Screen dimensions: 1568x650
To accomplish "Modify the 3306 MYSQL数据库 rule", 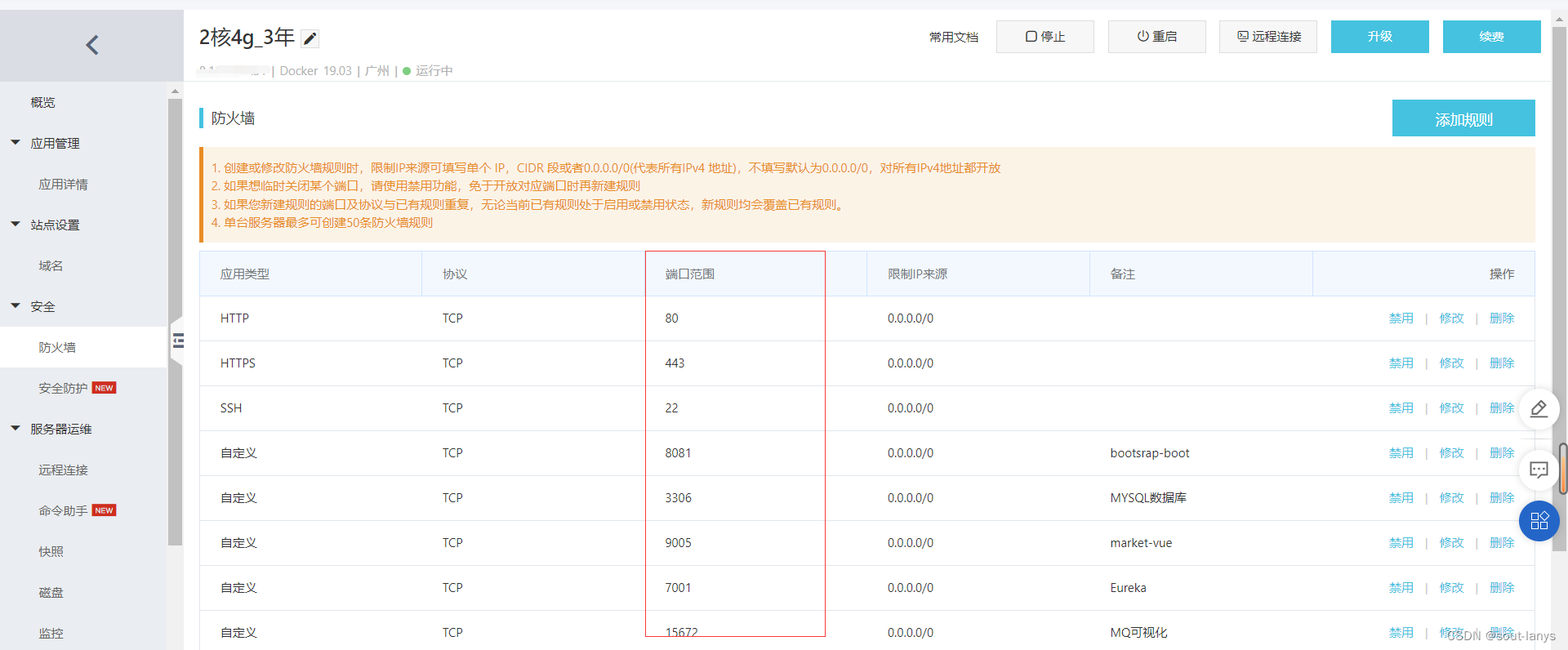I will click(x=1451, y=498).
